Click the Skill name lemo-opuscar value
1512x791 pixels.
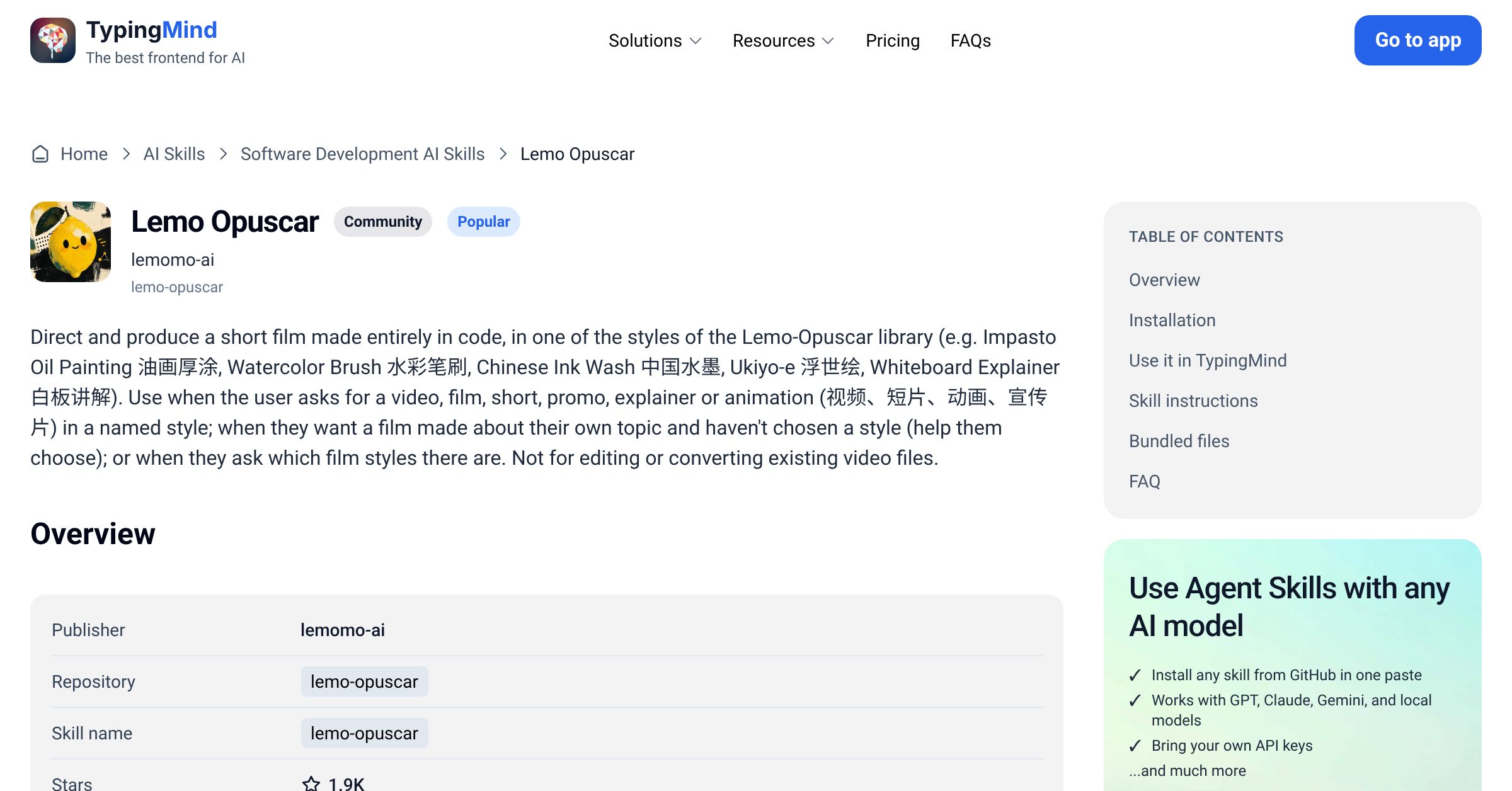pyautogui.click(x=364, y=733)
